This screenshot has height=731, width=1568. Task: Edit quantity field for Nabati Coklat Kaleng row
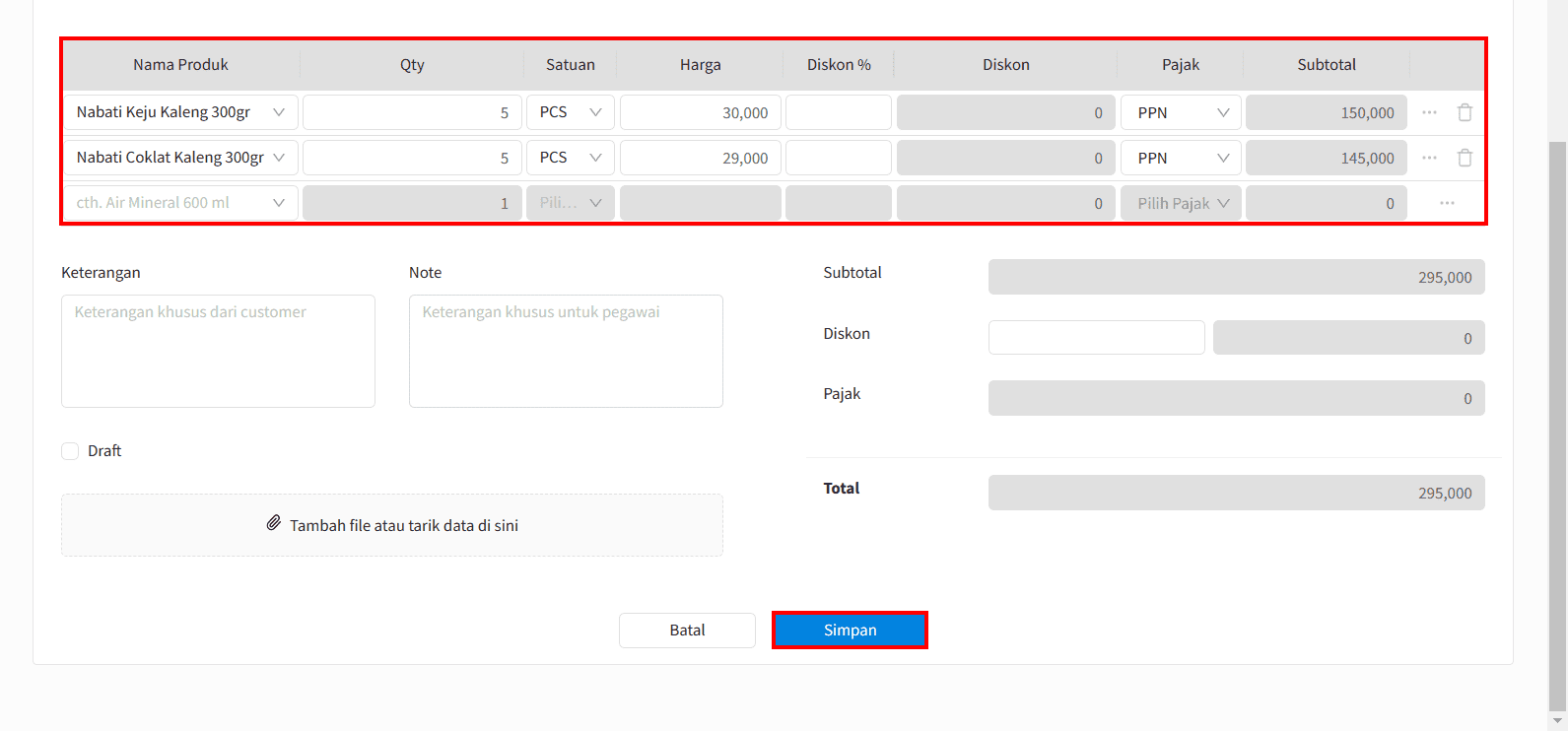pyautogui.click(x=412, y=158)
